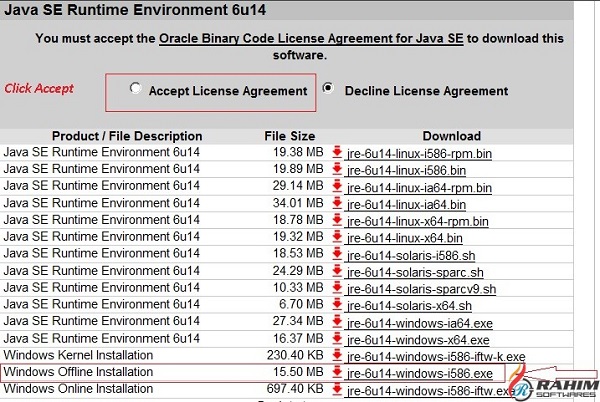Viewport: 600px width, 402px height.
Task: Click the 6.70 MB file size cell
Action: point(301,304)
